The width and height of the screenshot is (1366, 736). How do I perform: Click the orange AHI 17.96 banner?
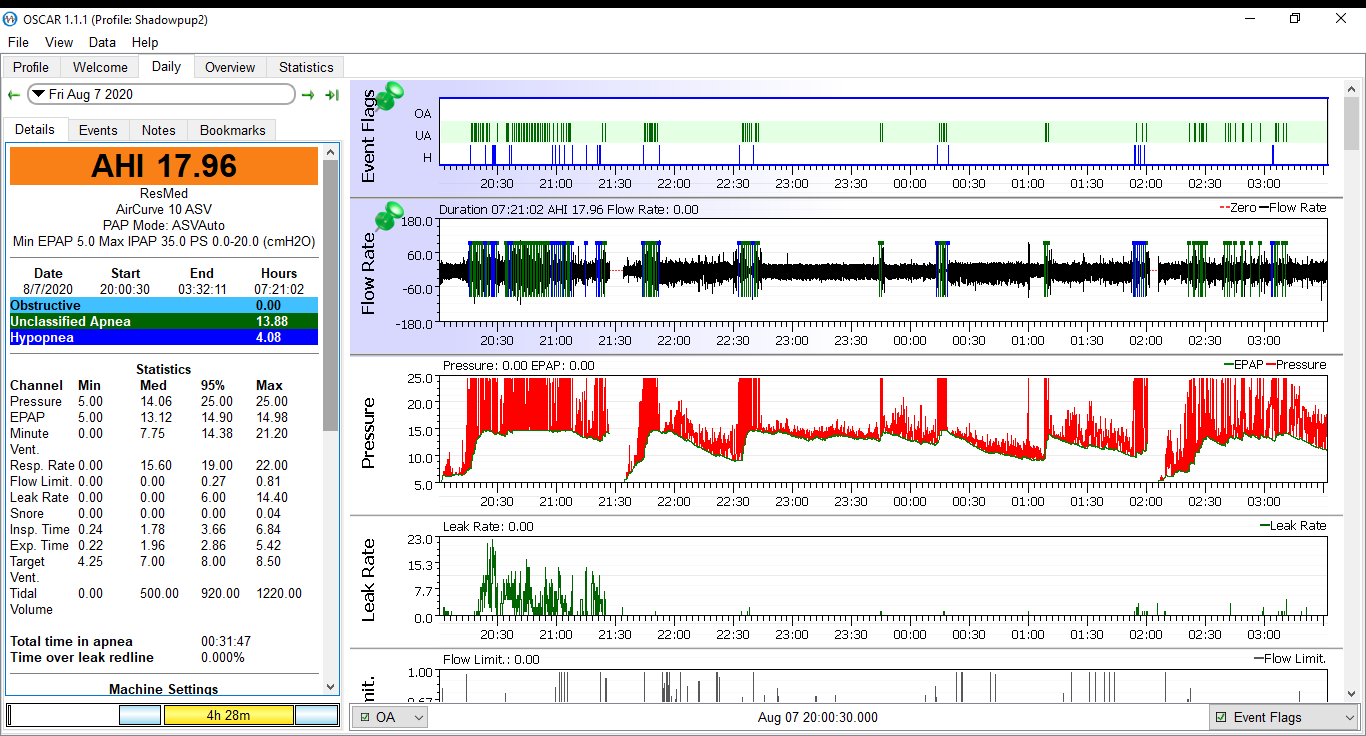[x=164, y=165]
